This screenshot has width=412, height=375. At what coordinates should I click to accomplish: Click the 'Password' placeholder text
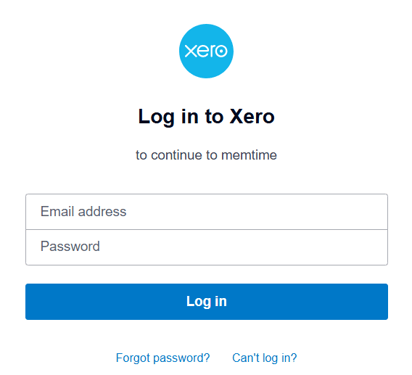point(70,246)
